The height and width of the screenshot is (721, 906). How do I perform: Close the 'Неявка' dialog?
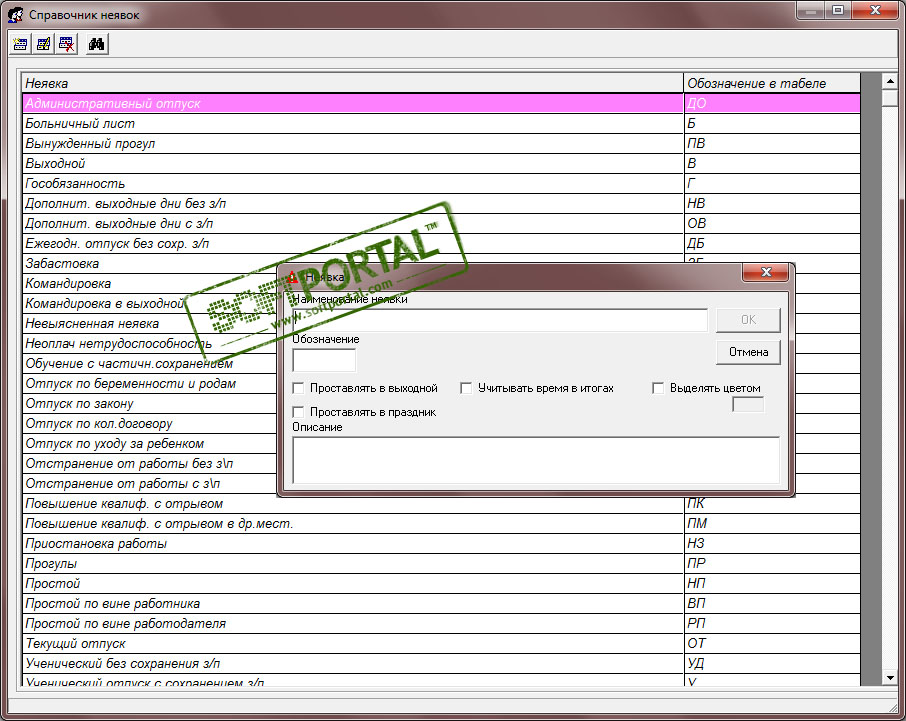766,272
